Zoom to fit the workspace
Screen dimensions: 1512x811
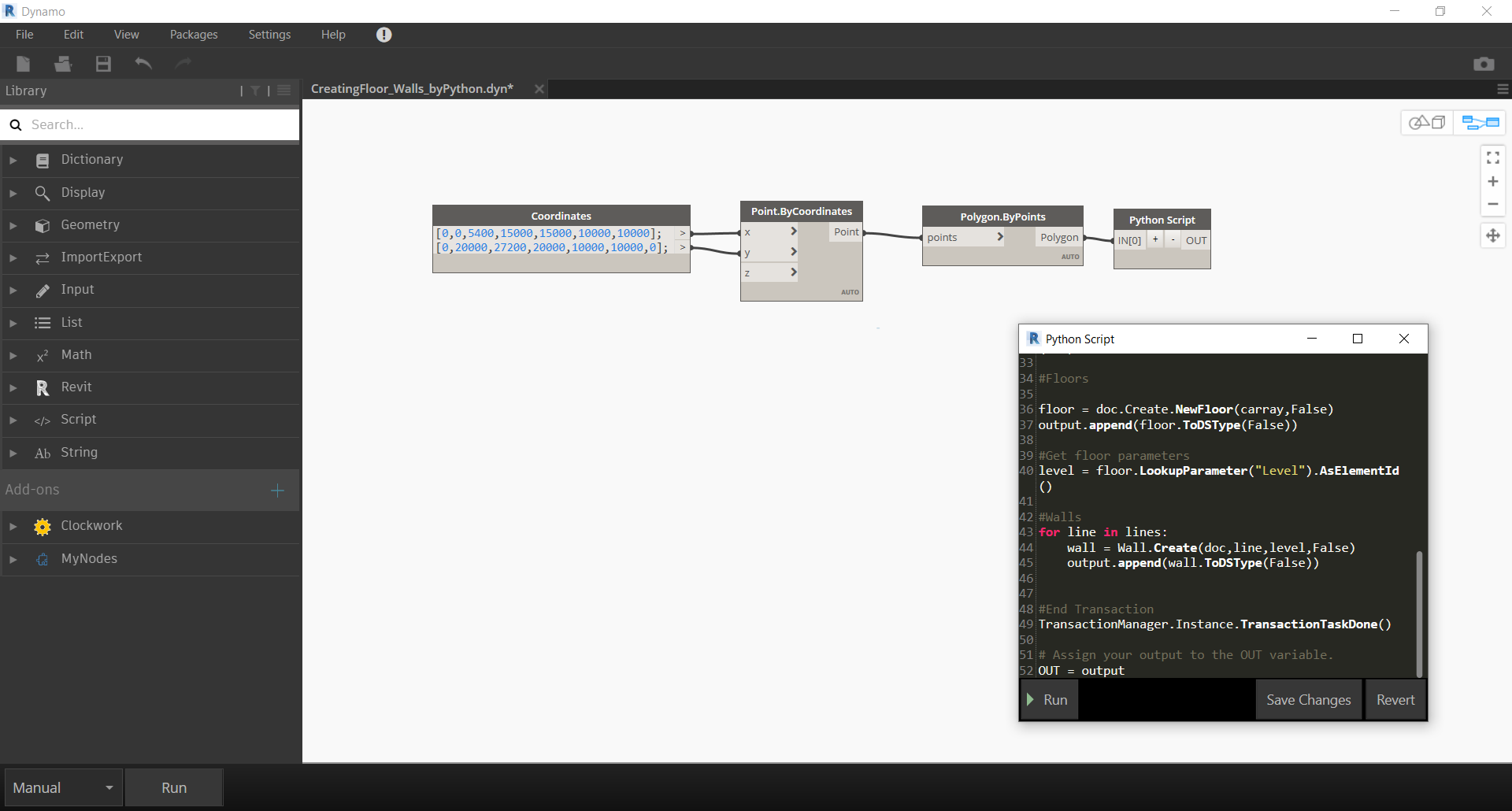pyautogui.click(x=1493, y=158)
